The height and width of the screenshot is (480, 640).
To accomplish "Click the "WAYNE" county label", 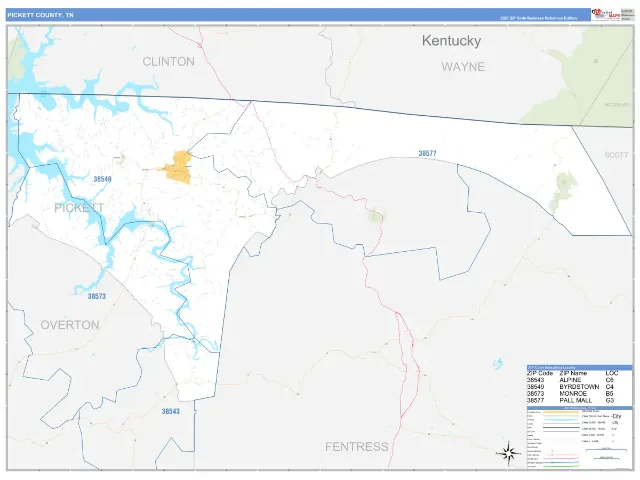I will 463,67.
